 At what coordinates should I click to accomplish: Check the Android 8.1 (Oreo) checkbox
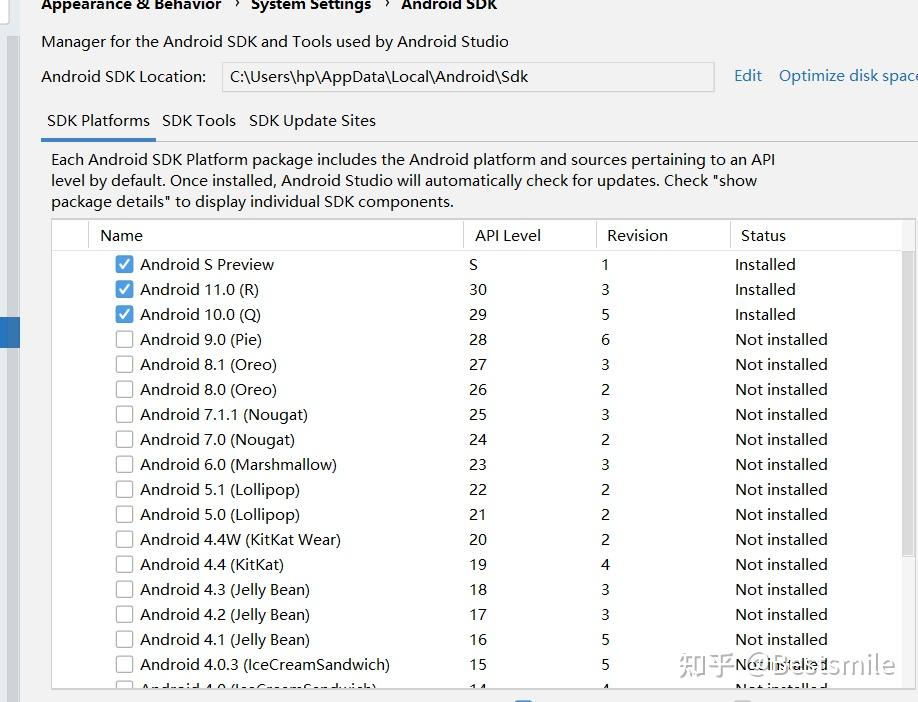[x=124, y=365]
